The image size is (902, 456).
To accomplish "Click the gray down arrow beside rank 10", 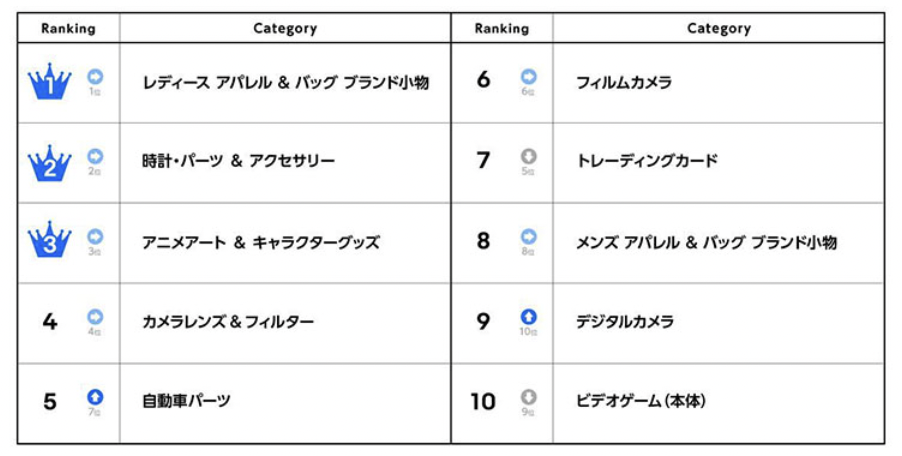I will pyautogui.click(x=528, y=396).
